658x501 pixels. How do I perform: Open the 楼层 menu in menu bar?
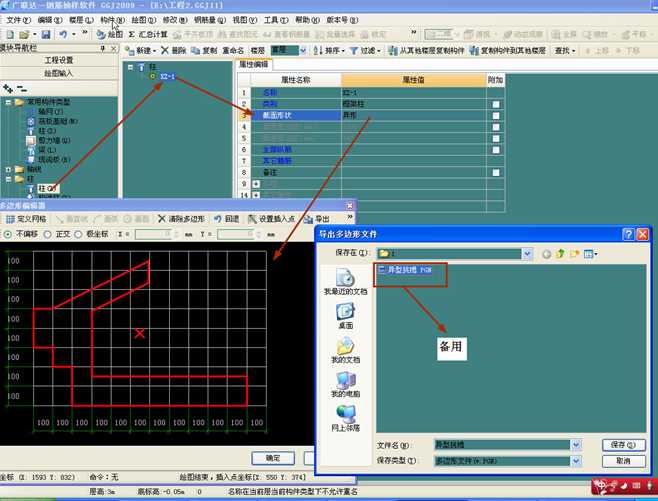coord(81,20)
